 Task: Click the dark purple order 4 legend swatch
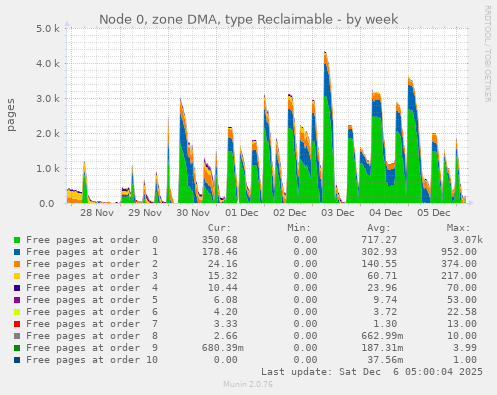pos(17,288)
